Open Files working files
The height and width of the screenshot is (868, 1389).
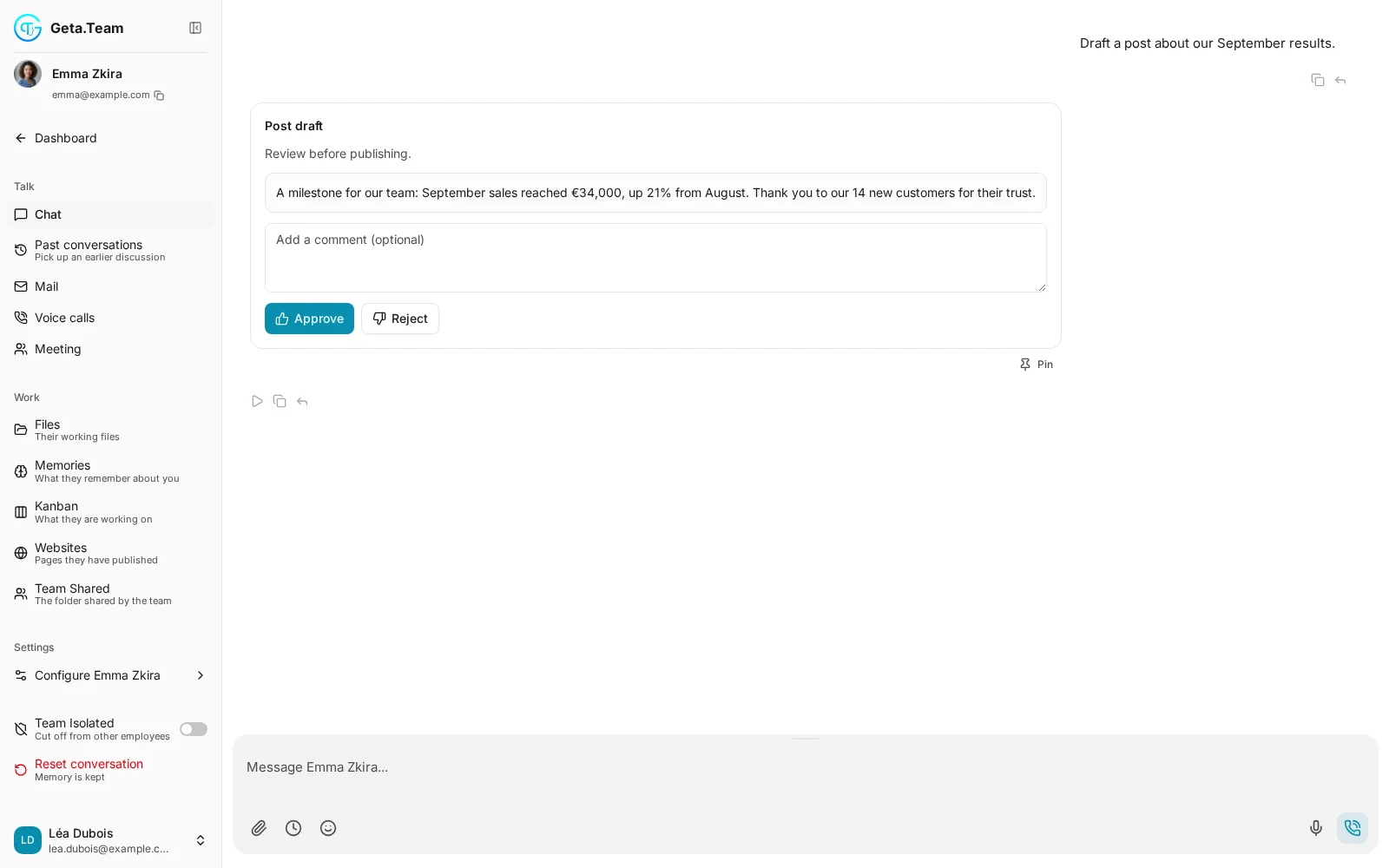point(110,431)
